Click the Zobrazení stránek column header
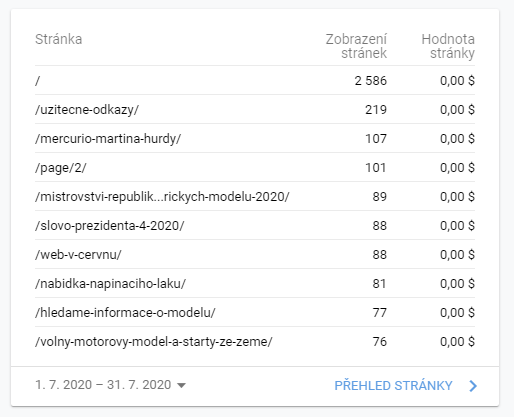514x417 pixels. coord(356,46)
